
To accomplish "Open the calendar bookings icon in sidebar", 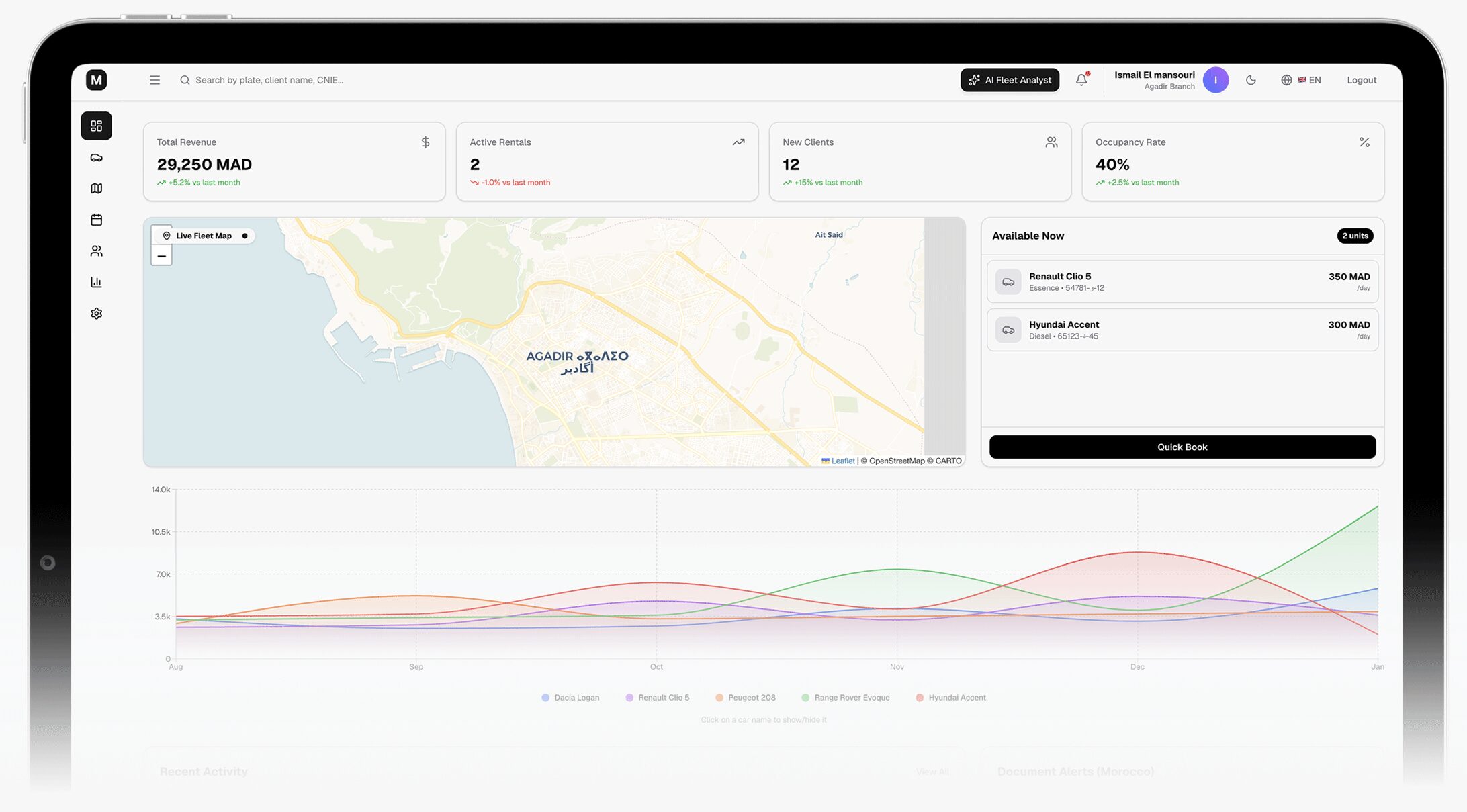I will 96,220.
